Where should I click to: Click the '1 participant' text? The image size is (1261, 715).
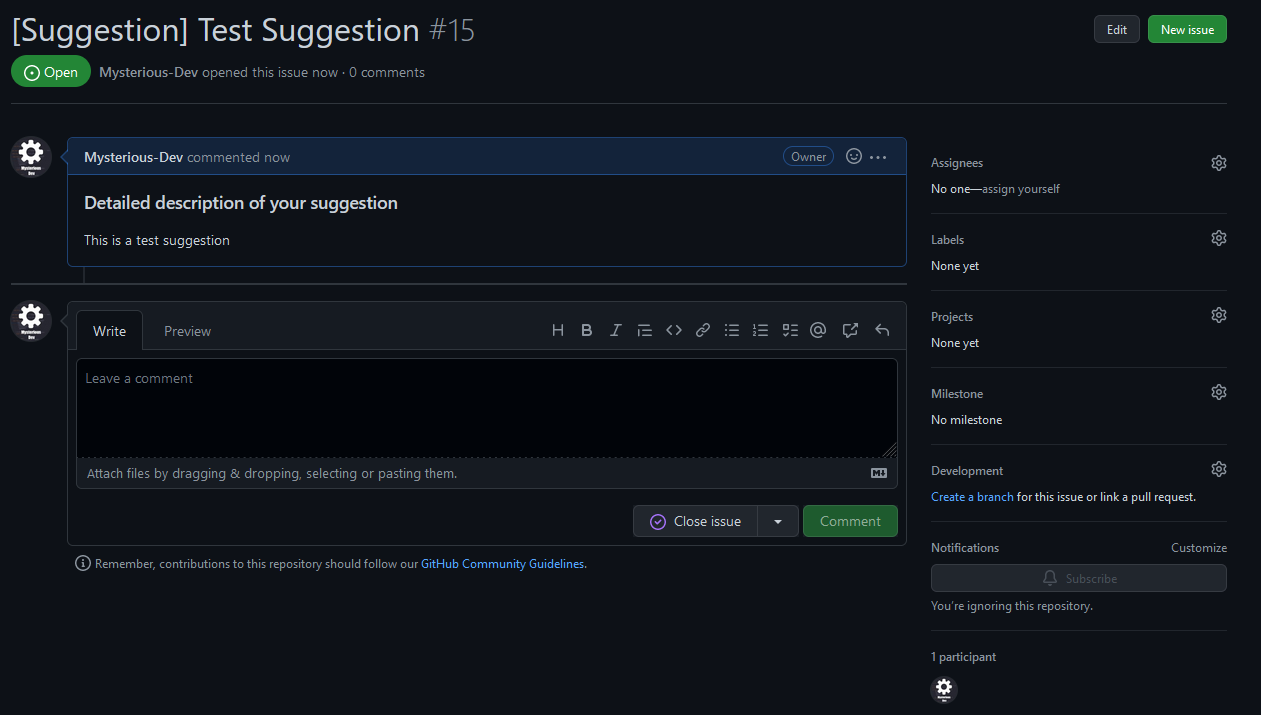[x=963, y=657]
